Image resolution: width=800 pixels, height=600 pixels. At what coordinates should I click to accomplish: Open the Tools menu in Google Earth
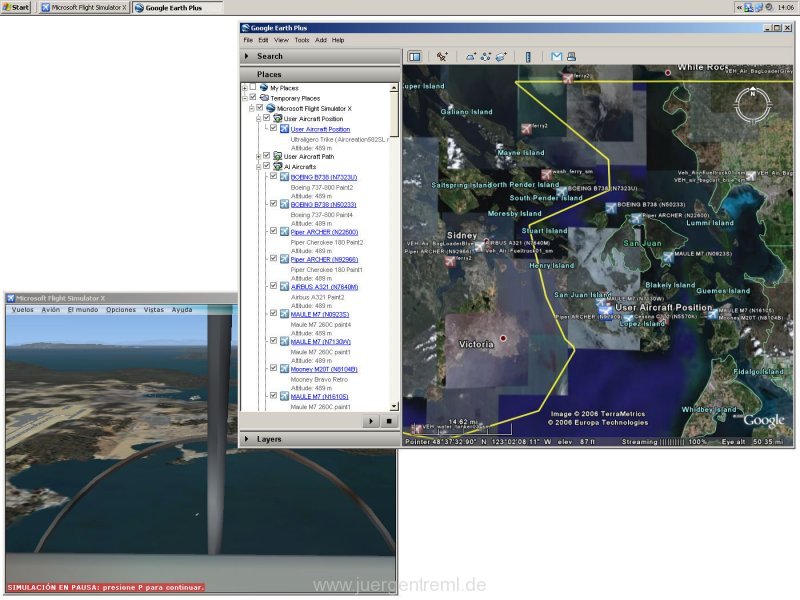302,40
